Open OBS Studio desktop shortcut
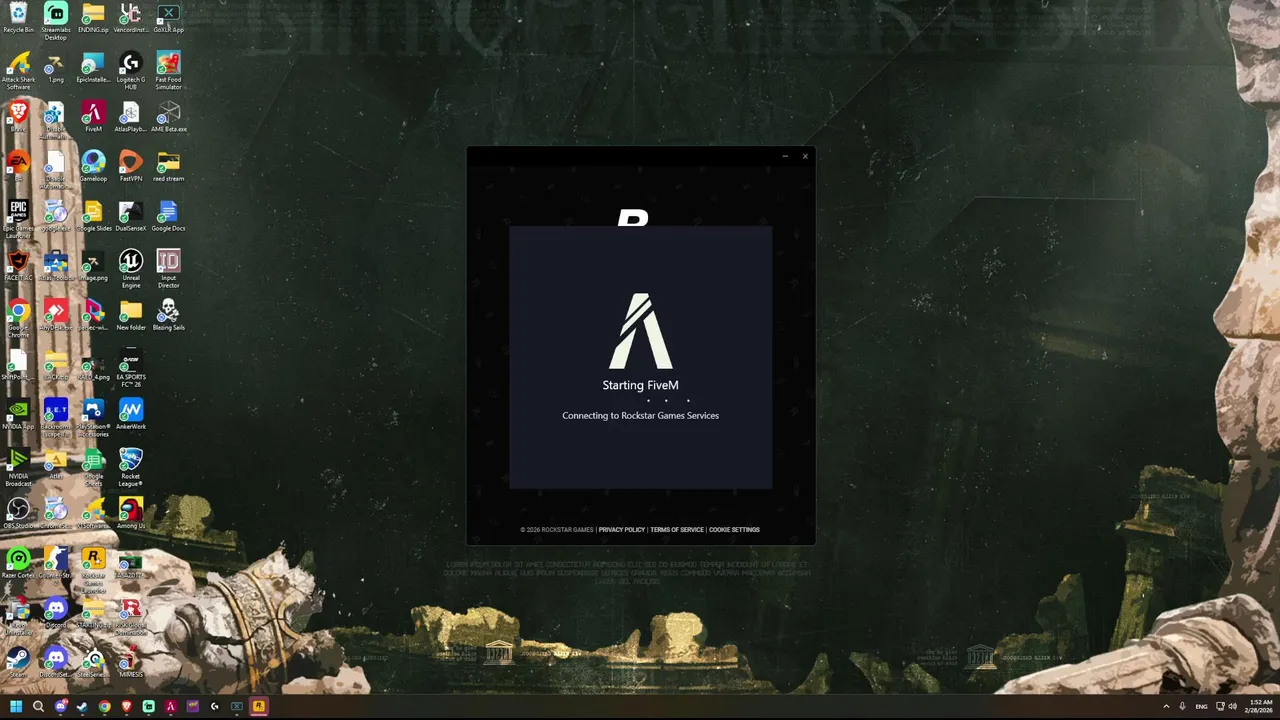Screen dimensions: 1280x720 pos(18,514)
